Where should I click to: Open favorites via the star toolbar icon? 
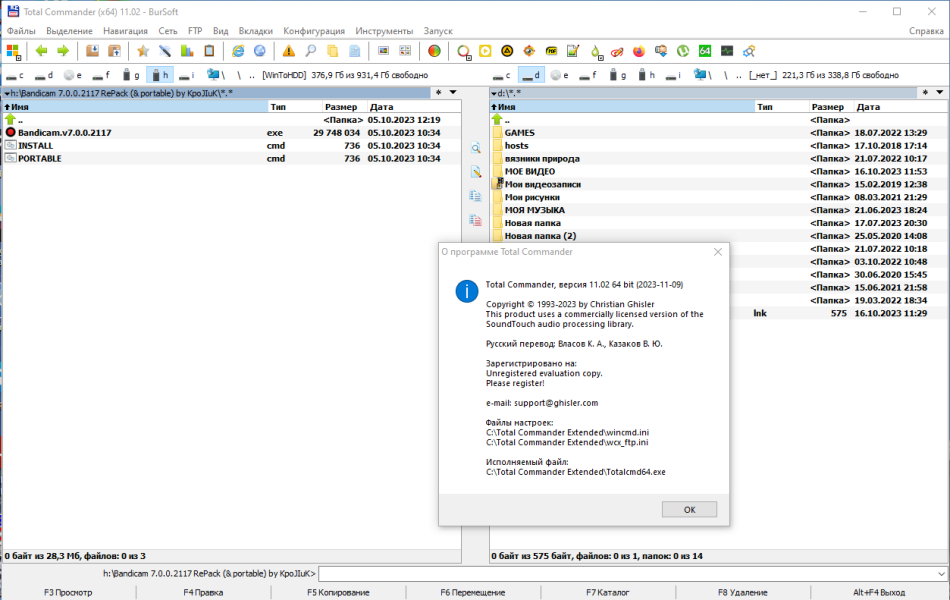143,52
